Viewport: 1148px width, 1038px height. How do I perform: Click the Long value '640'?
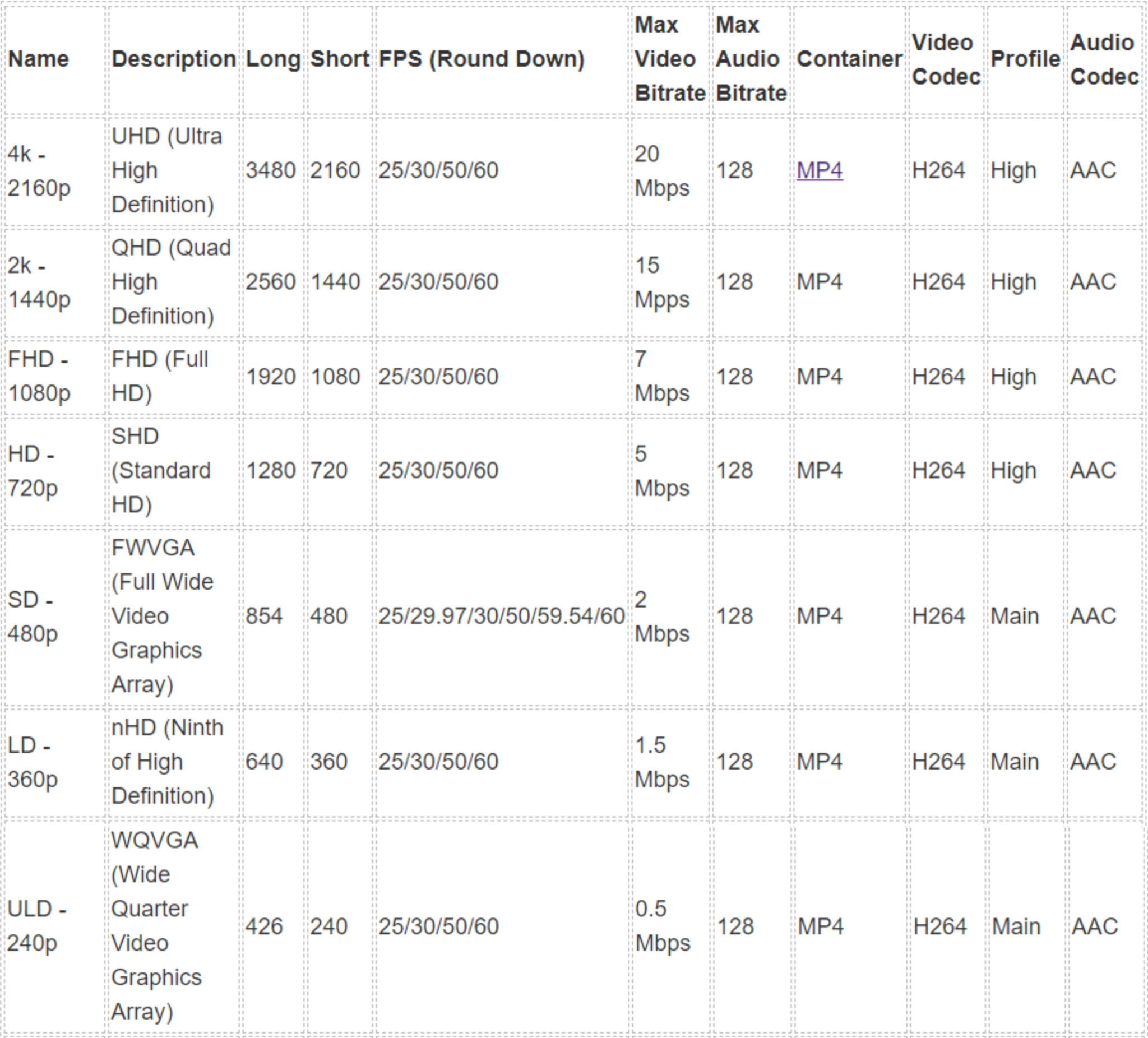pyautogui.click(x=263, y=762)
